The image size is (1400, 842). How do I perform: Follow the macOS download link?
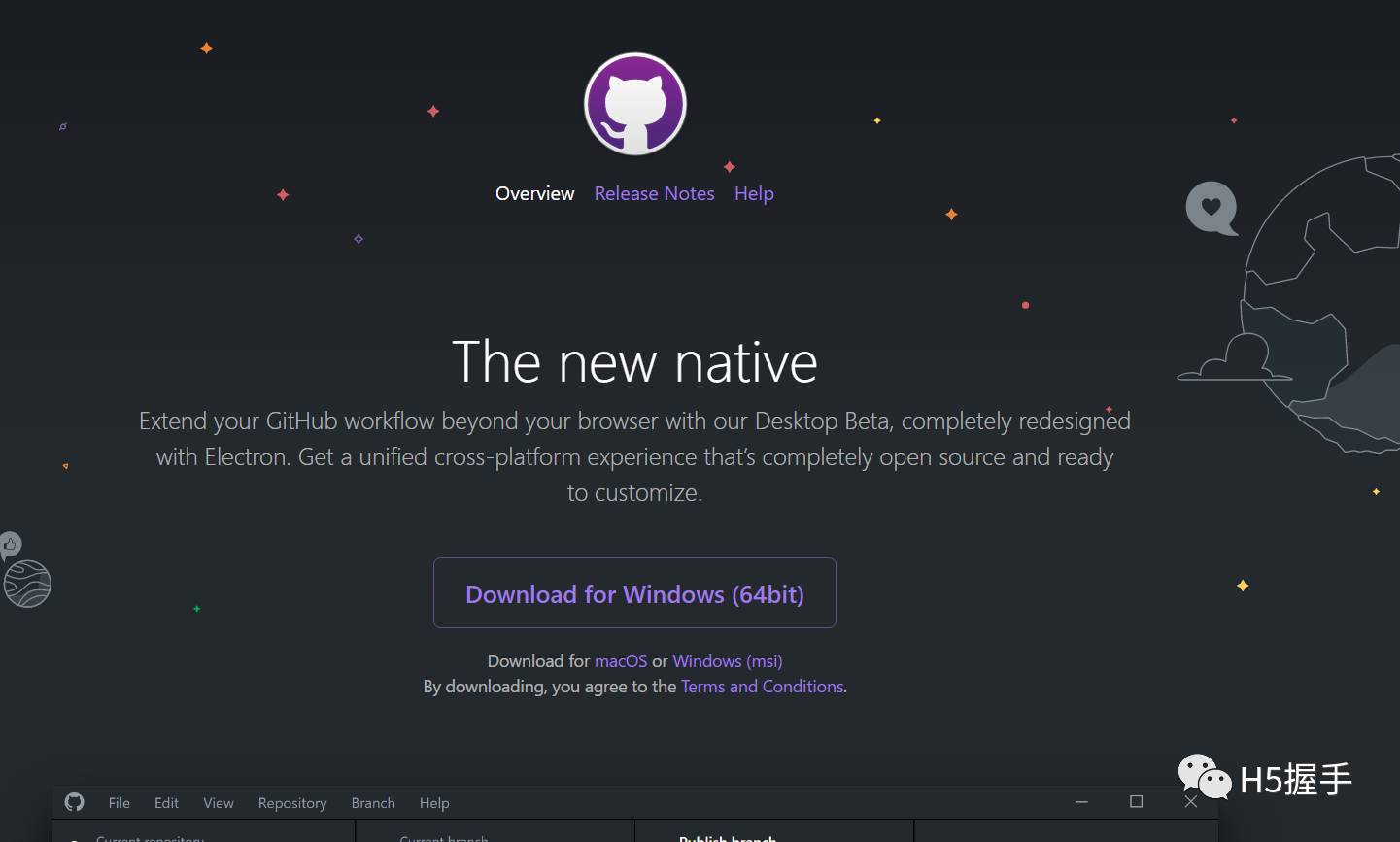click(x=621, y=661)
